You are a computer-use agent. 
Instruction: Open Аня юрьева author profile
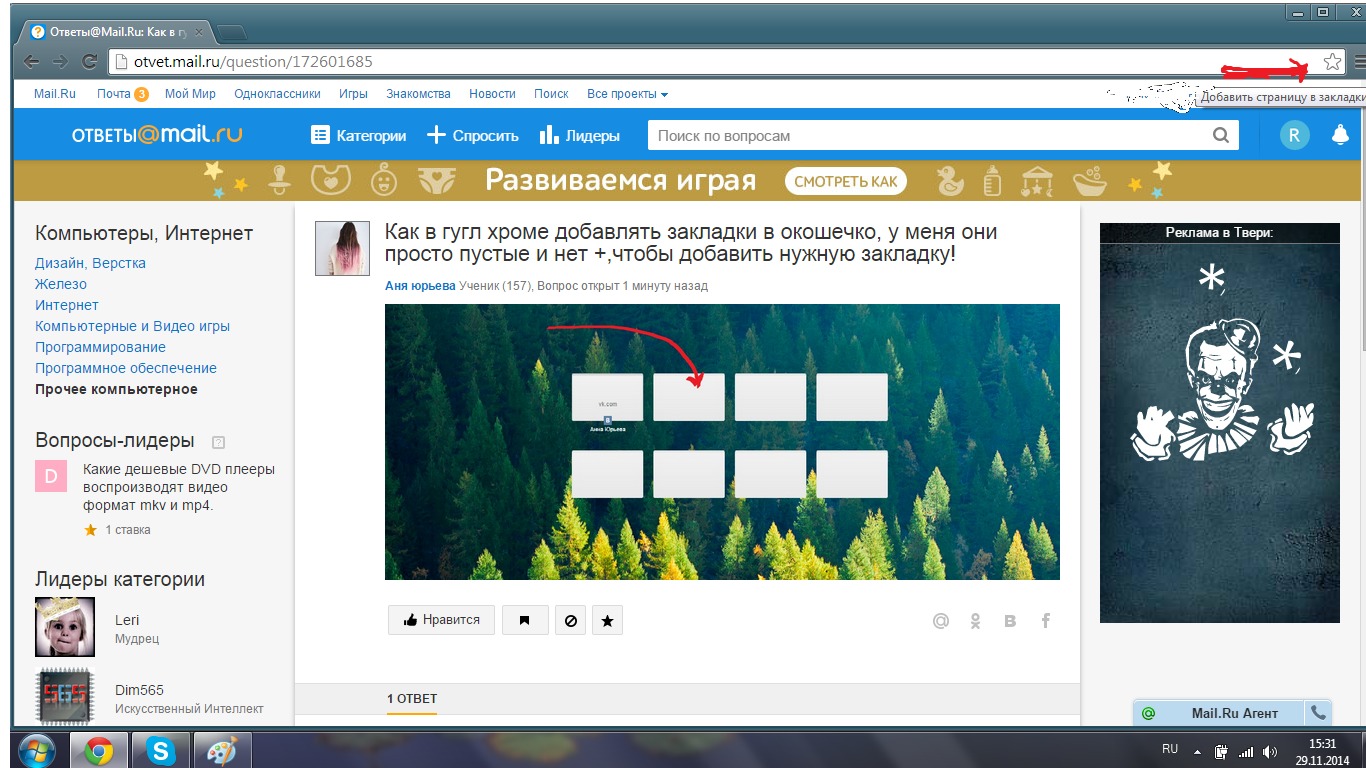pos(420,286)
